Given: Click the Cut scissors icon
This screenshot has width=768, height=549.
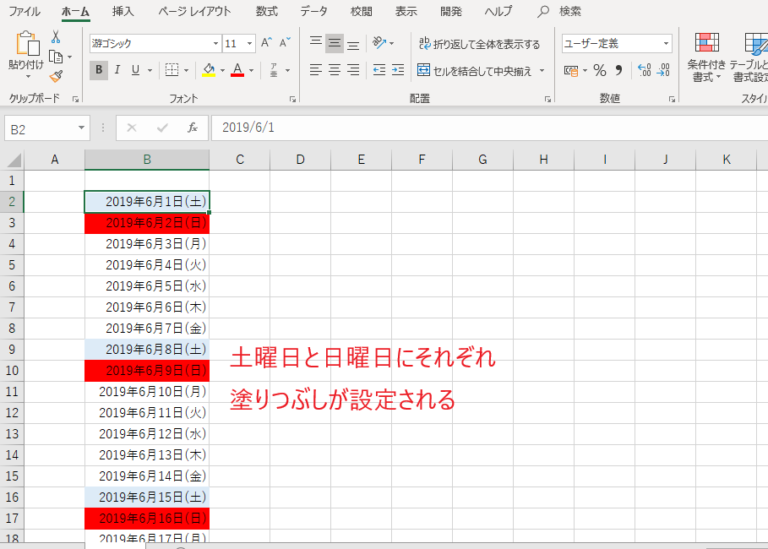Looking at the screenshot, I should point(56,36).
